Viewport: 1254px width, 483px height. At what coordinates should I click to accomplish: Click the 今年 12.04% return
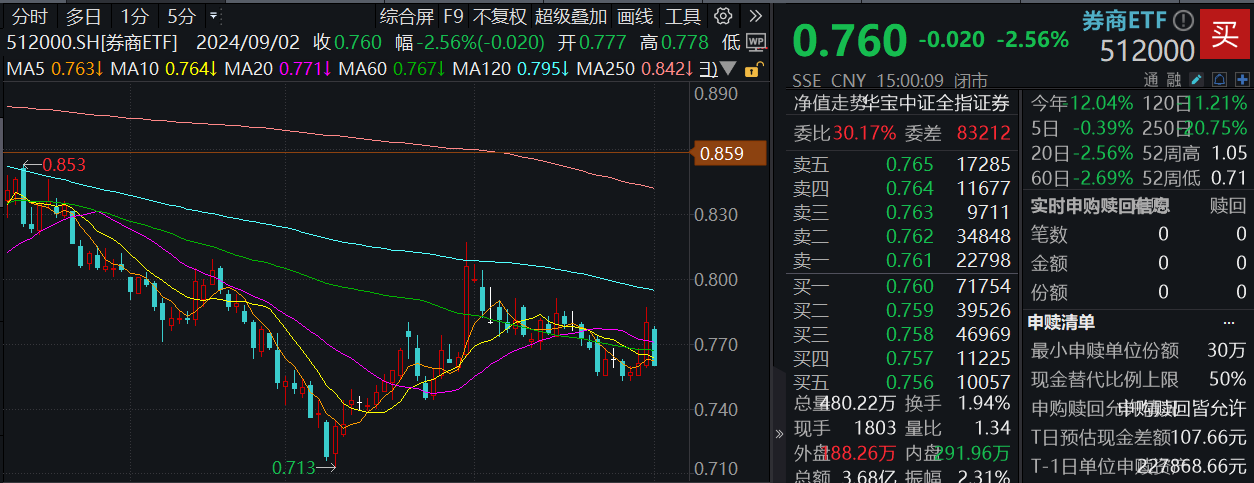click(1102, 102)
